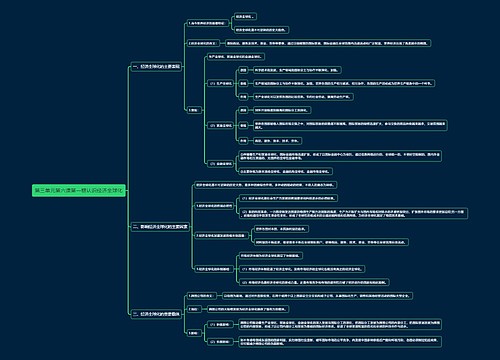Select the 经济全球化 leaf under 当今世界经济 node
Viewport: 500px width, 360px height.
click(245, 16)
